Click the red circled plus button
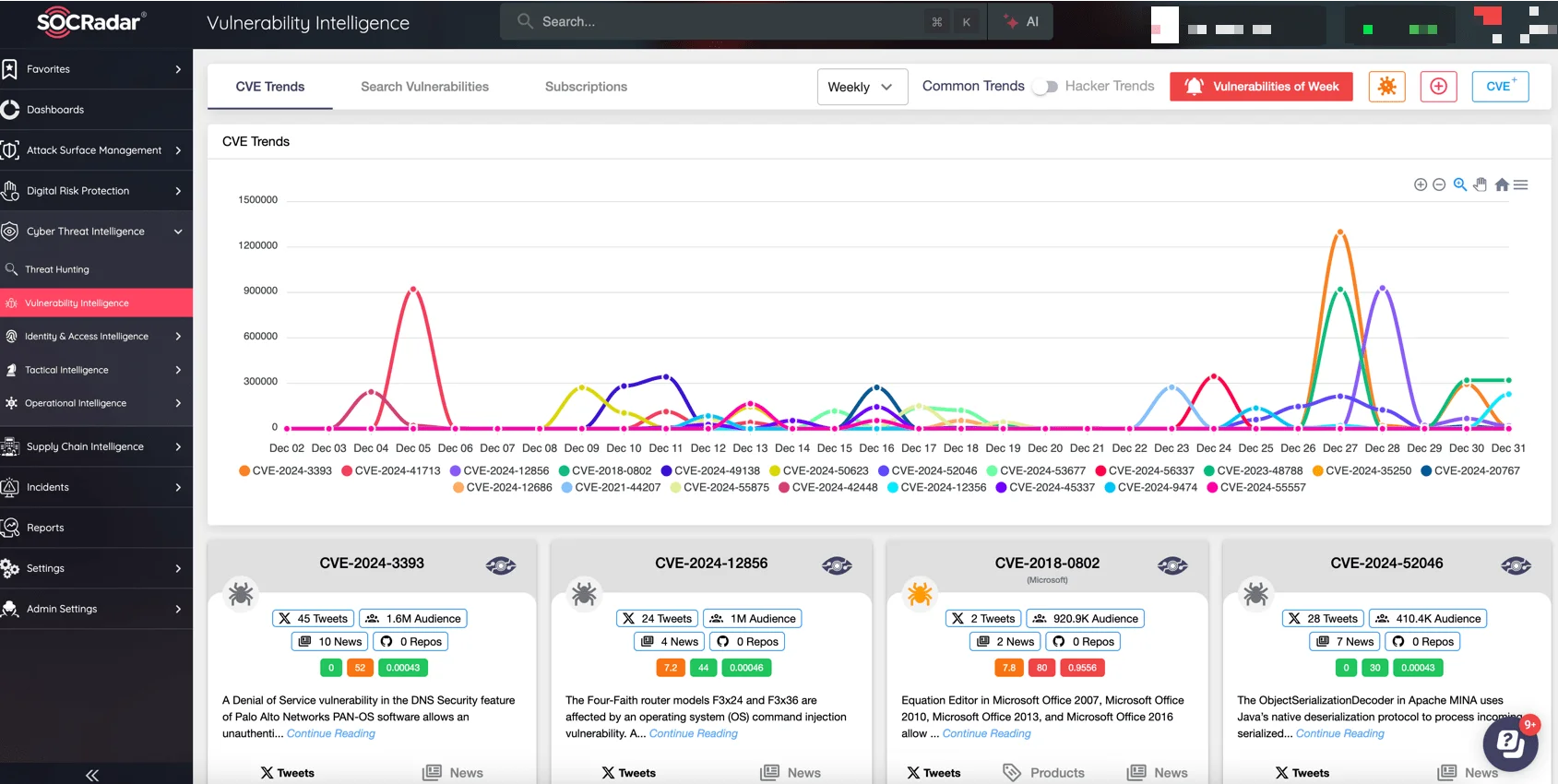 pos(1438,87)
